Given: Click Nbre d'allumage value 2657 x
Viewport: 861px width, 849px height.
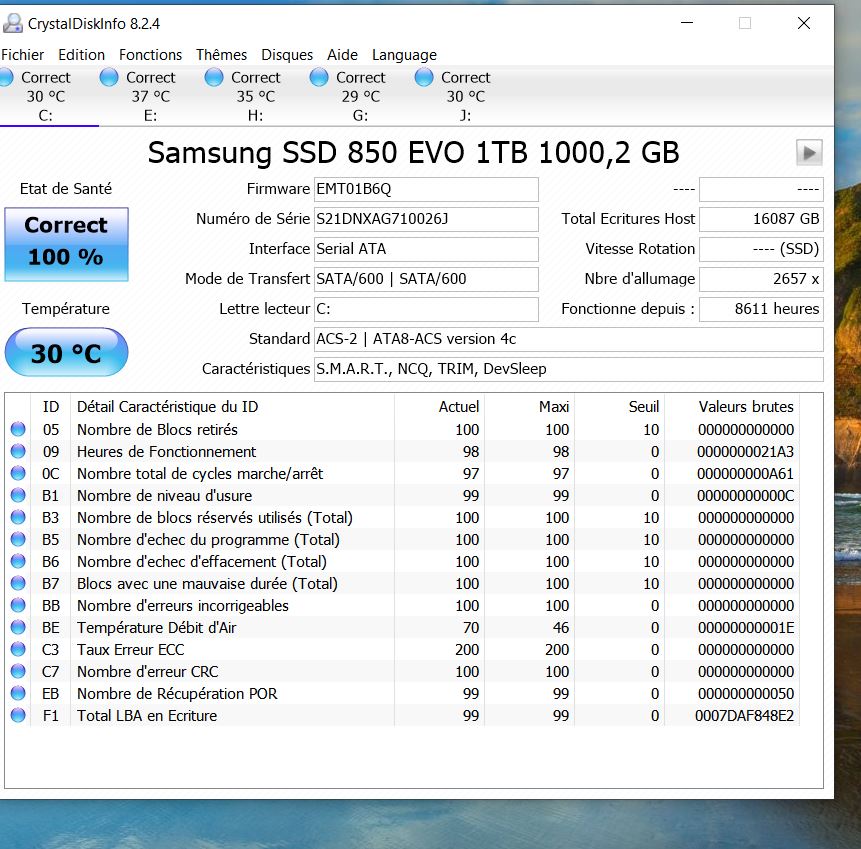Looking at the screenshot, I should tap(761, 279).
